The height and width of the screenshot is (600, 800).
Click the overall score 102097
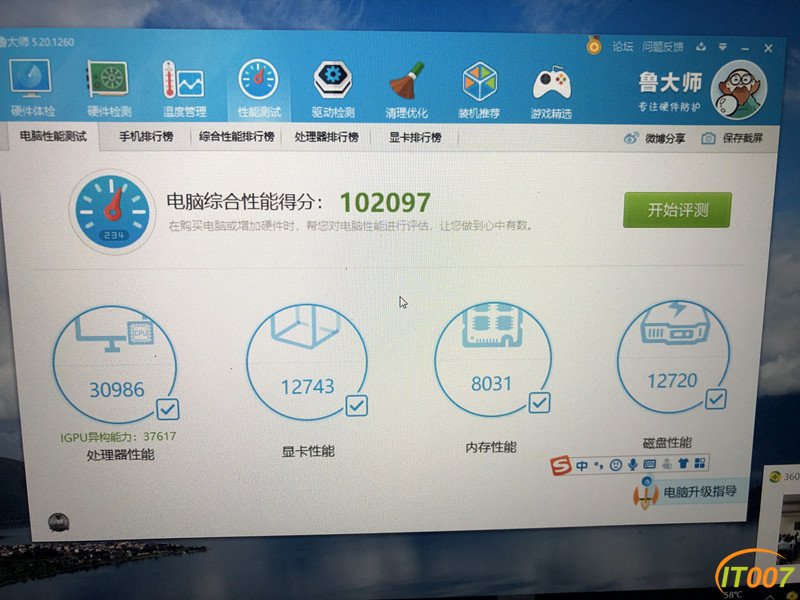click(385, 203)
